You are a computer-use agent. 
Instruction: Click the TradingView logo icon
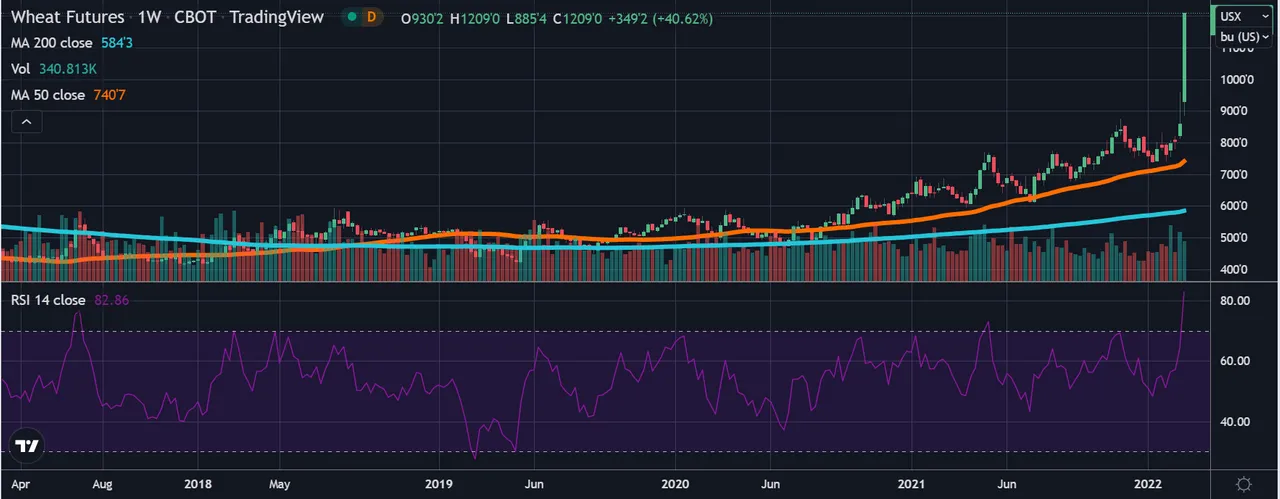click(x=26, y=446)
